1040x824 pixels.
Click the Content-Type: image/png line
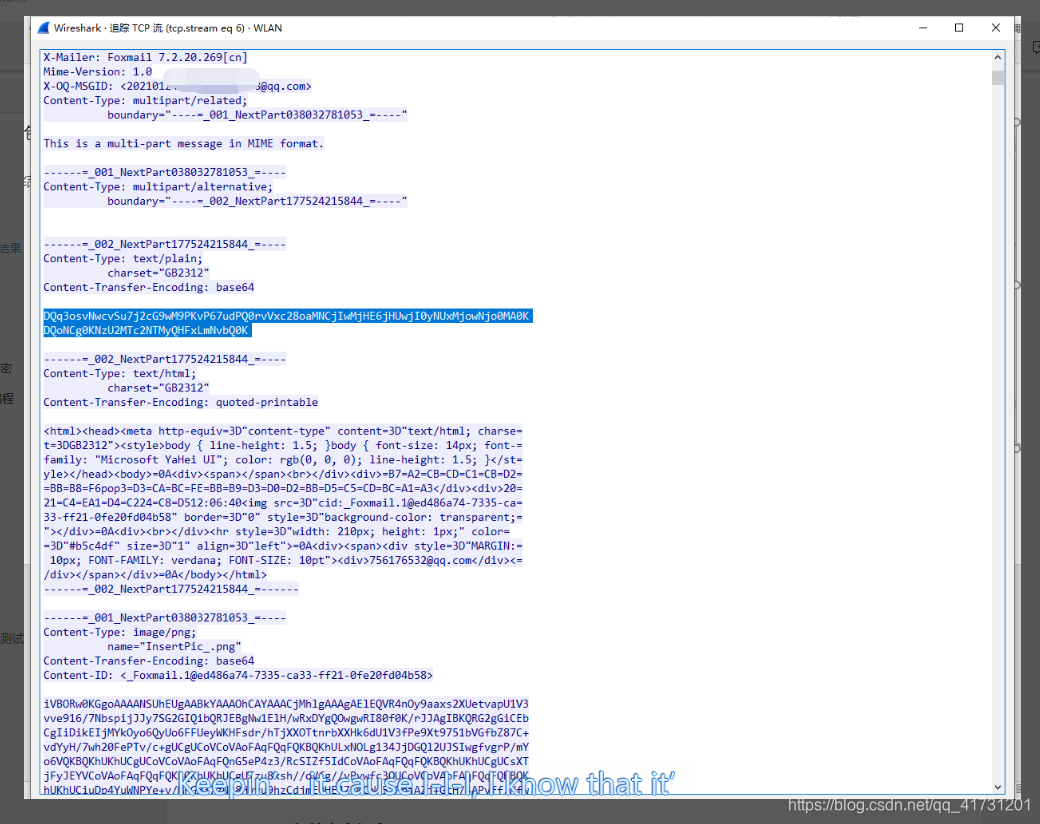pyautogui.click(x=119, y=632)
